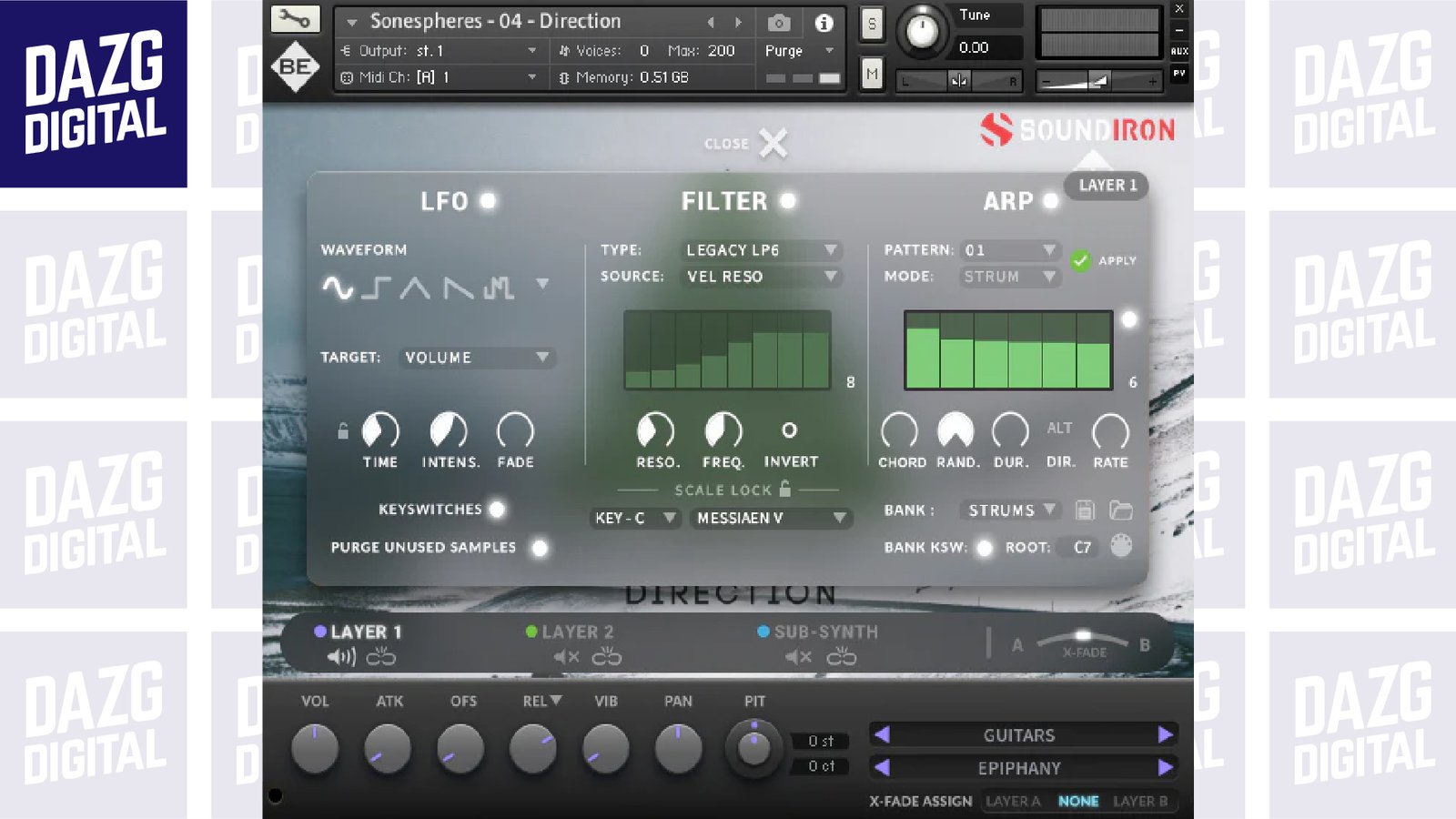1456x819 pixels.
Task: Open the LFO TARGET Volume dropdown
Action: (x=477, y=358)
